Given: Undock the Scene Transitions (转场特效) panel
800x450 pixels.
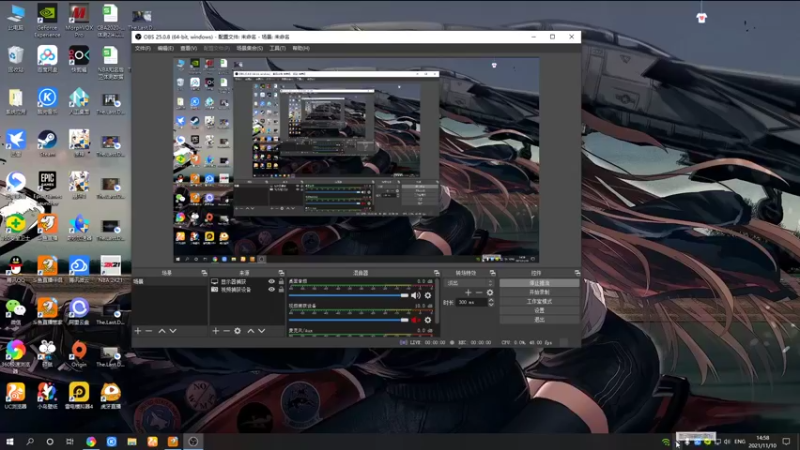Looking at the screenshot, I should (492, 273).
